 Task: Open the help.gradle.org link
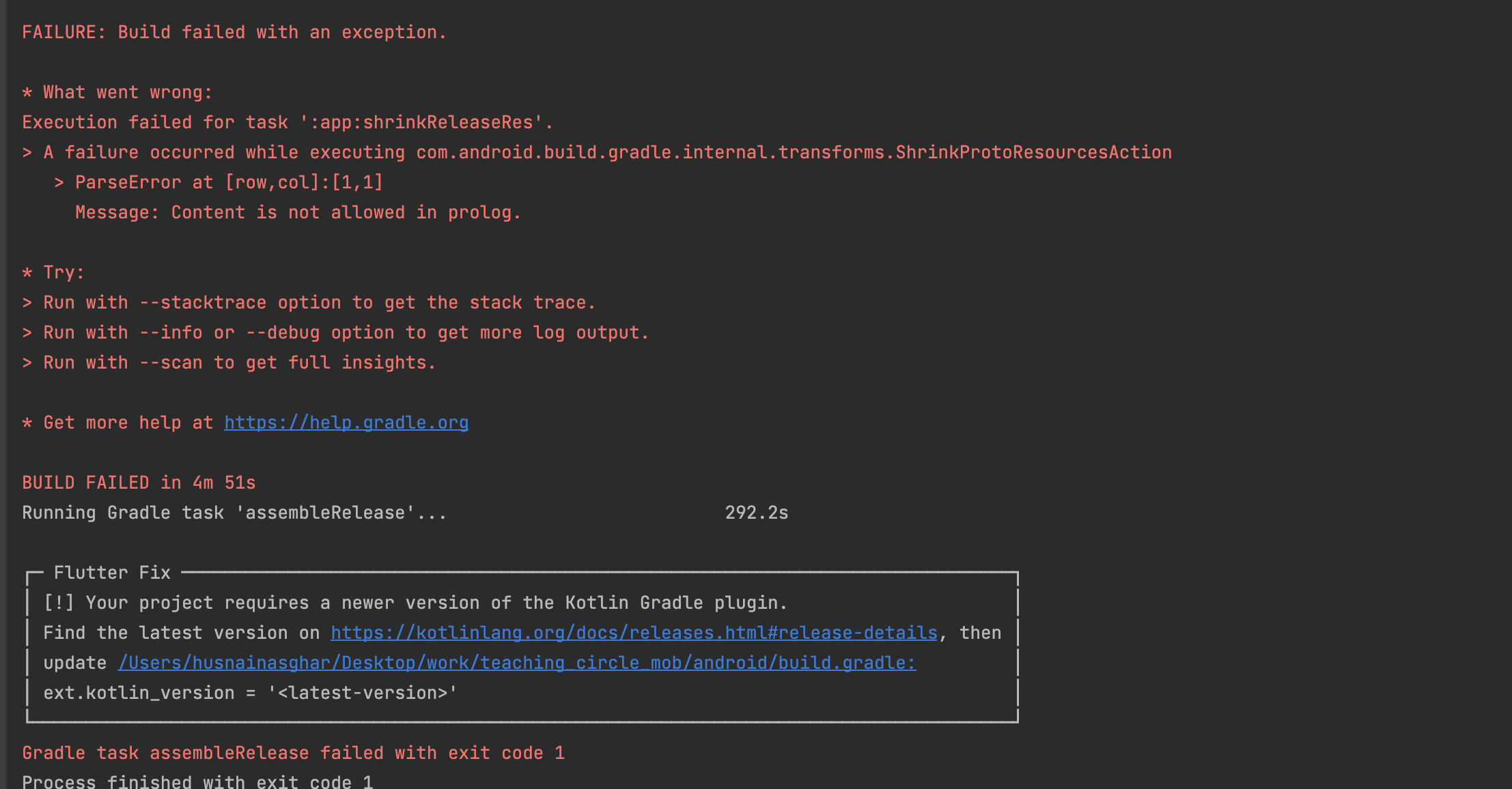[346, 423]
